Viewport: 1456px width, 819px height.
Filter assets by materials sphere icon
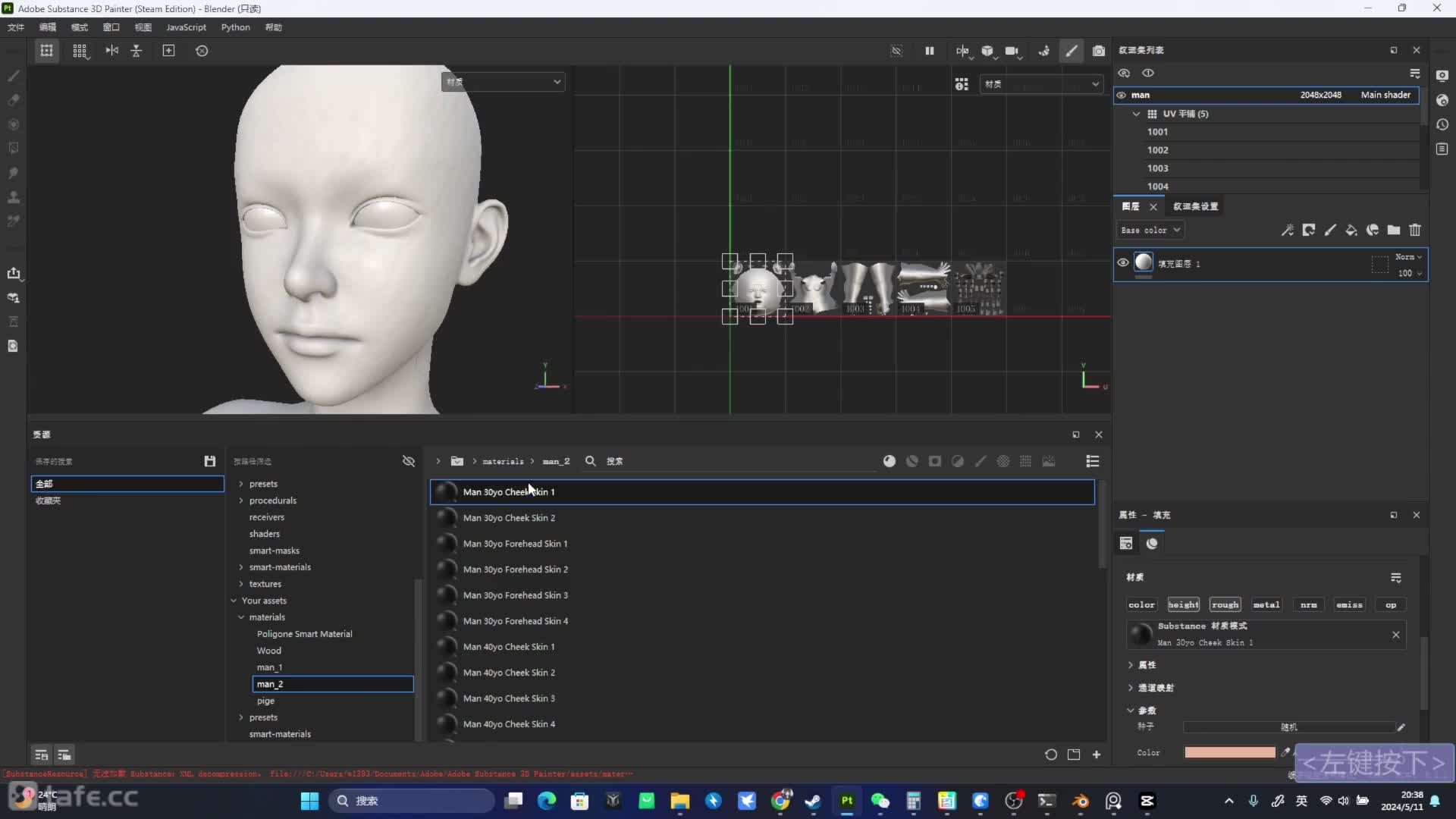(x=890, y=461)
